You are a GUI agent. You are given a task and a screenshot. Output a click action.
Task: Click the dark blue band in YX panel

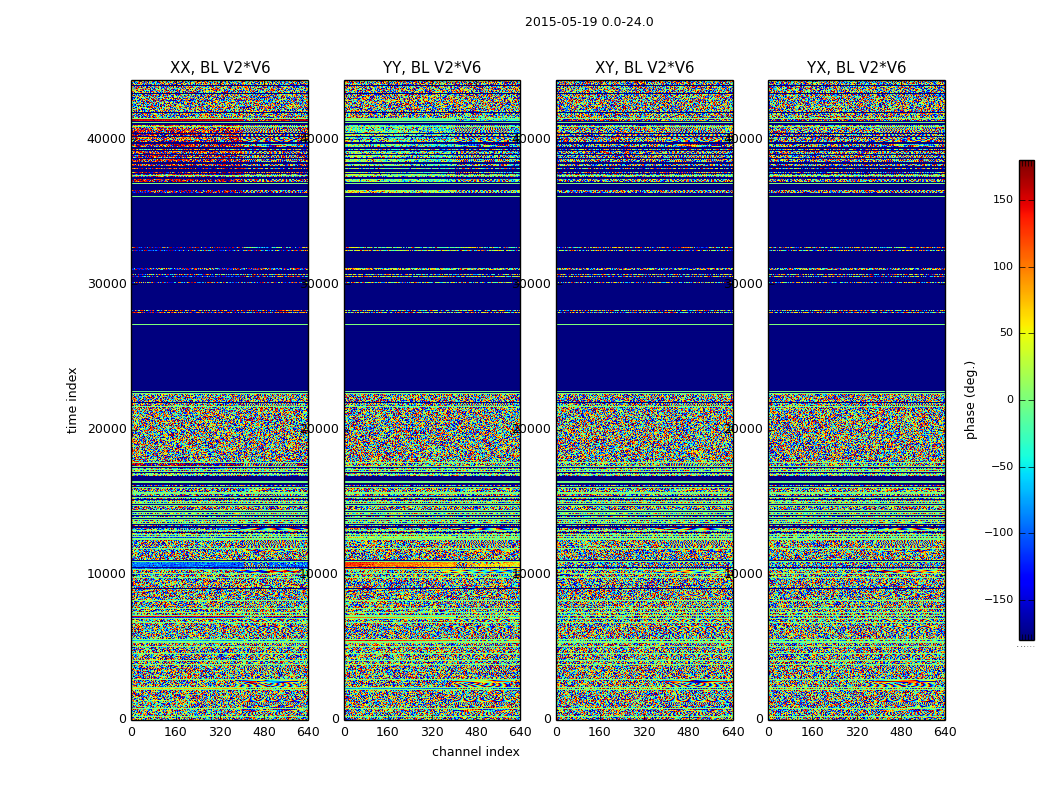click(856, 350)
